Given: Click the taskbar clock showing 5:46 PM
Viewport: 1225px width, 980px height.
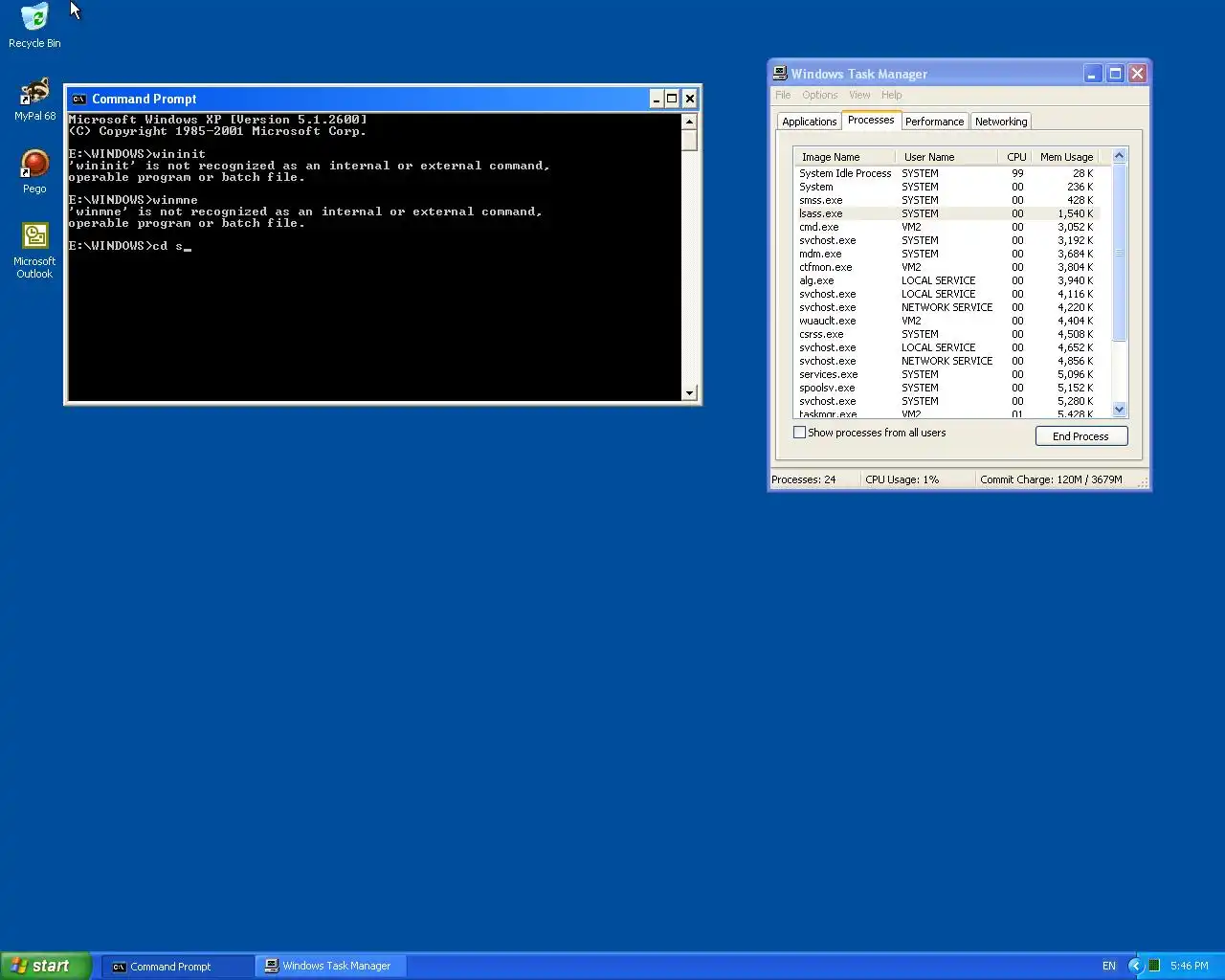Looking at the screenshot, I should pyautogui.click(x=1189, y=966).
